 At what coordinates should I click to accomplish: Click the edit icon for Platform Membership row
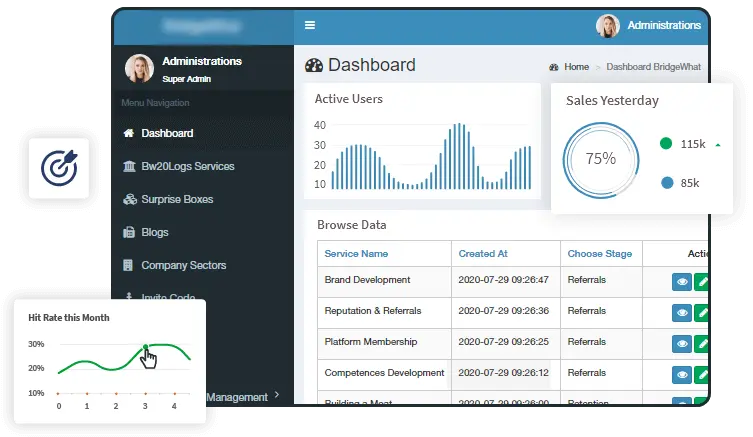[x=702, y=344]
